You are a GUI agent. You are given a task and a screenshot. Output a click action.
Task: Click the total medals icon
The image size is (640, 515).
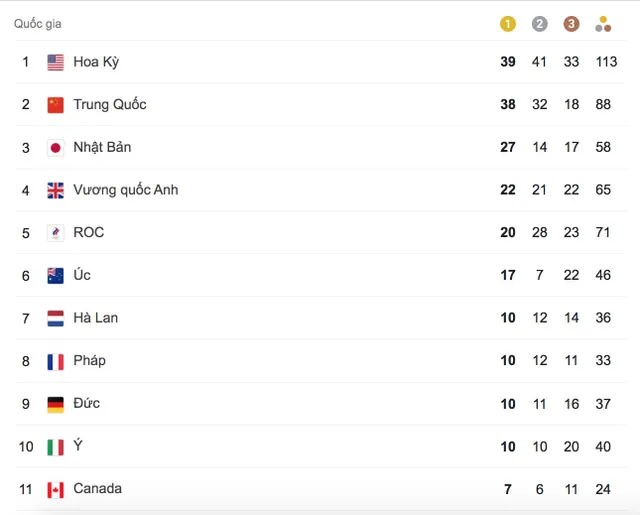pyautogui.click(x=603, y=24)
